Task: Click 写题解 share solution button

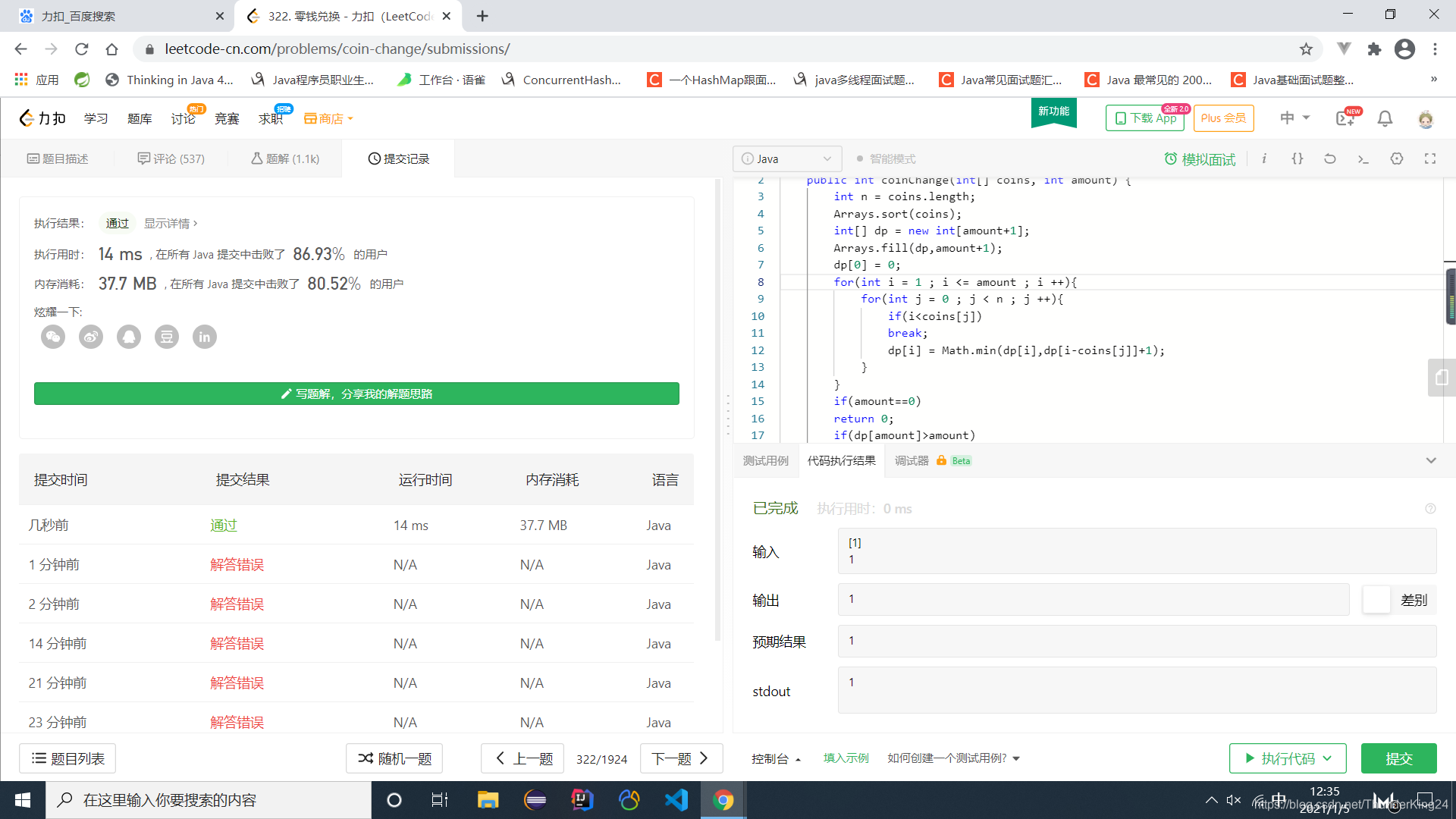Action: tap(356, 393)
